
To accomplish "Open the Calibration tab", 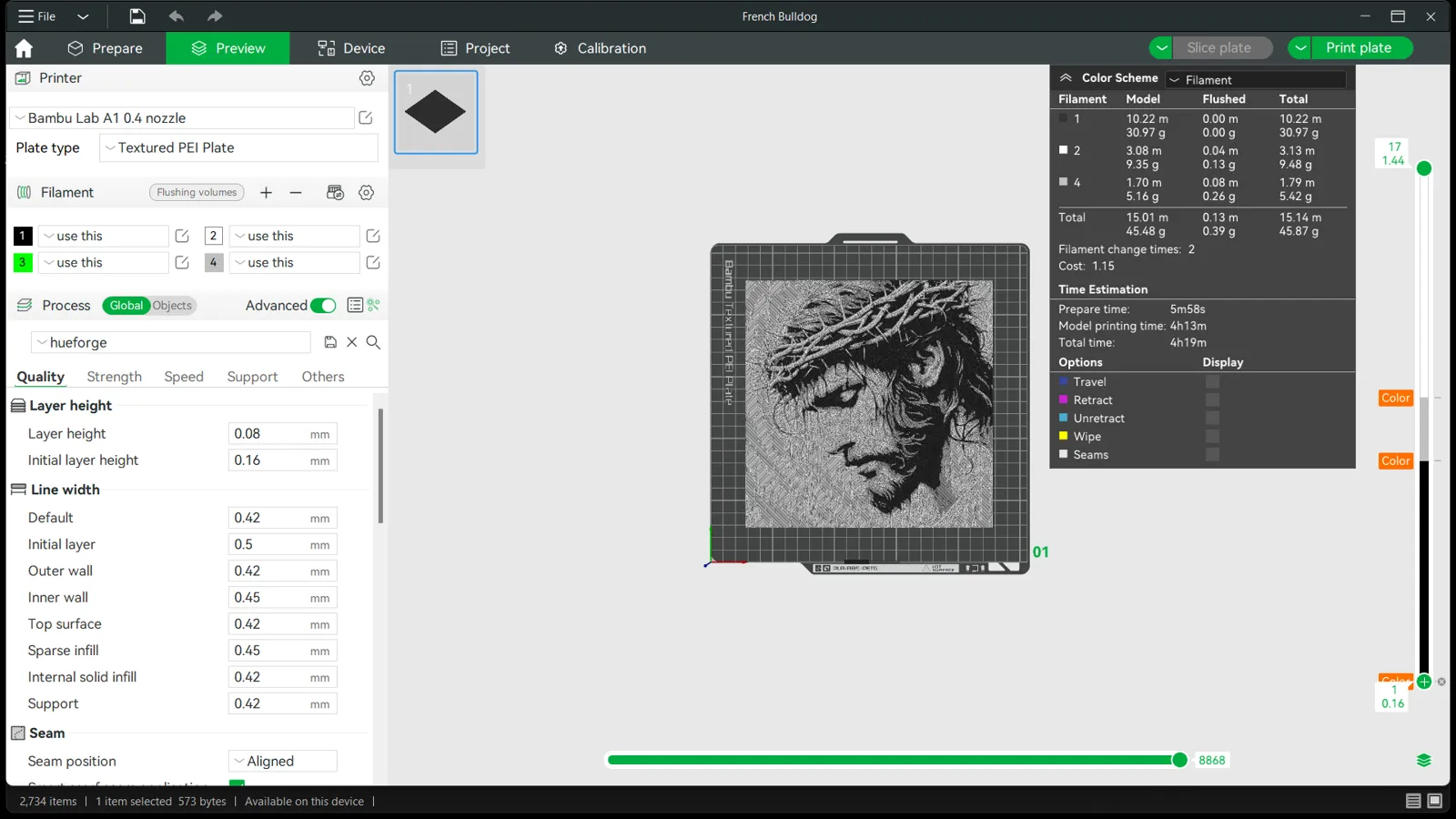I will point(601,48).
